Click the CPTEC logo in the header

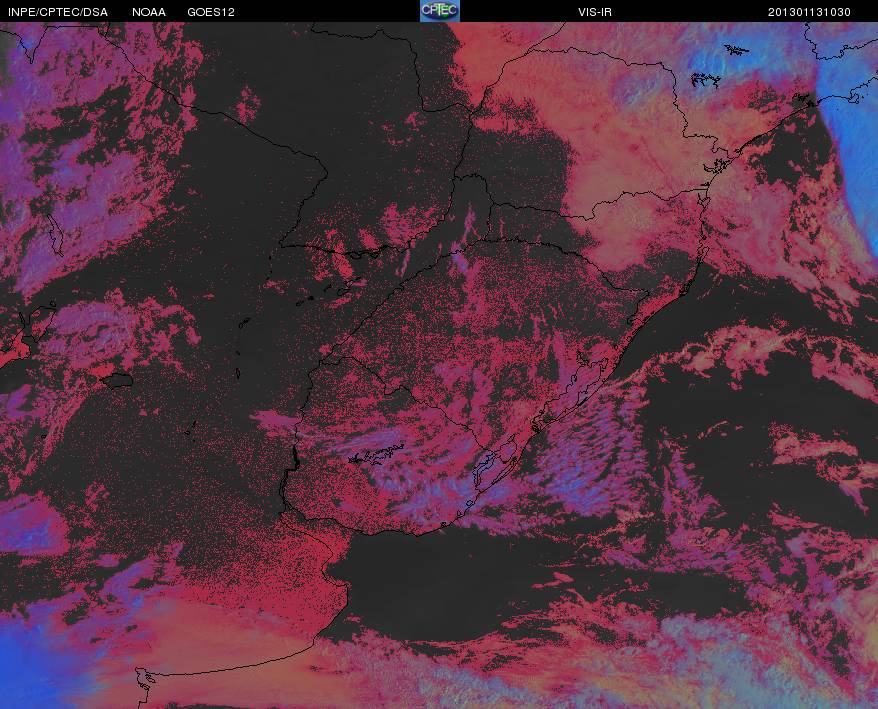tap(440, 11)
